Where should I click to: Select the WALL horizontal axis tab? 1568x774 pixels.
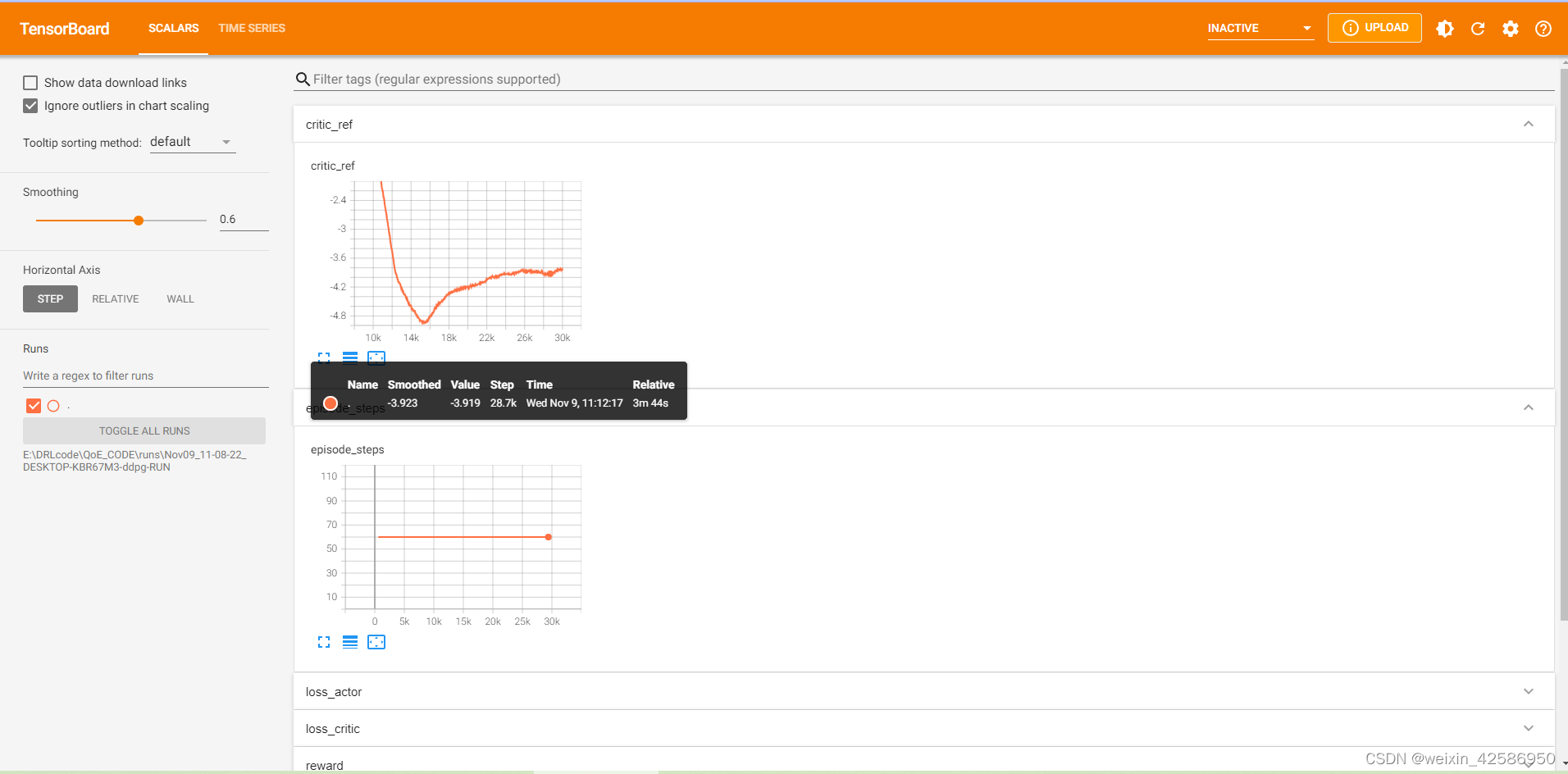pyautogui.click(x=180, y=298)
